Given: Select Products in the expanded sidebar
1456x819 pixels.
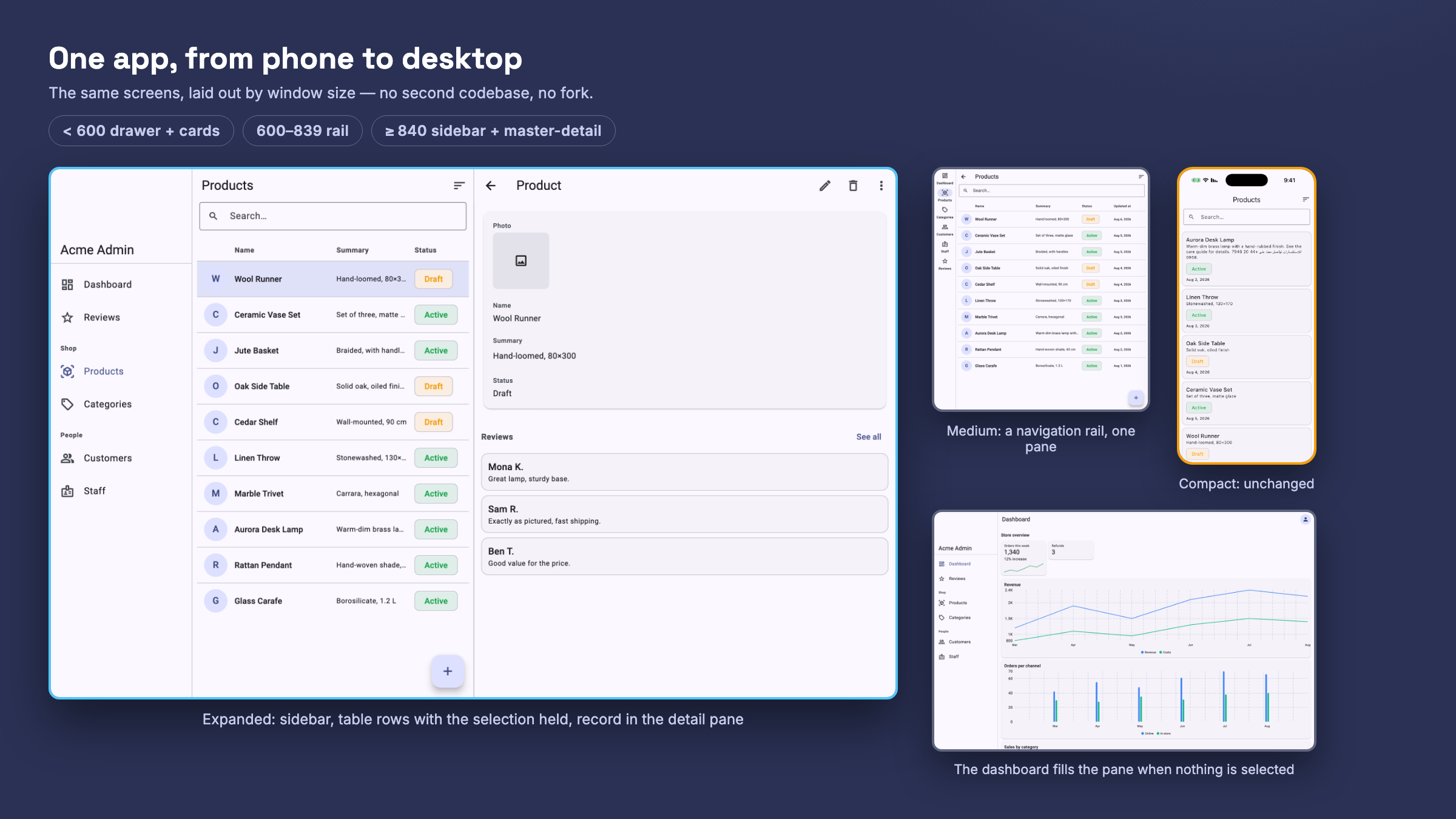Looking at the screenshot, I should click(x=121, y=371).
